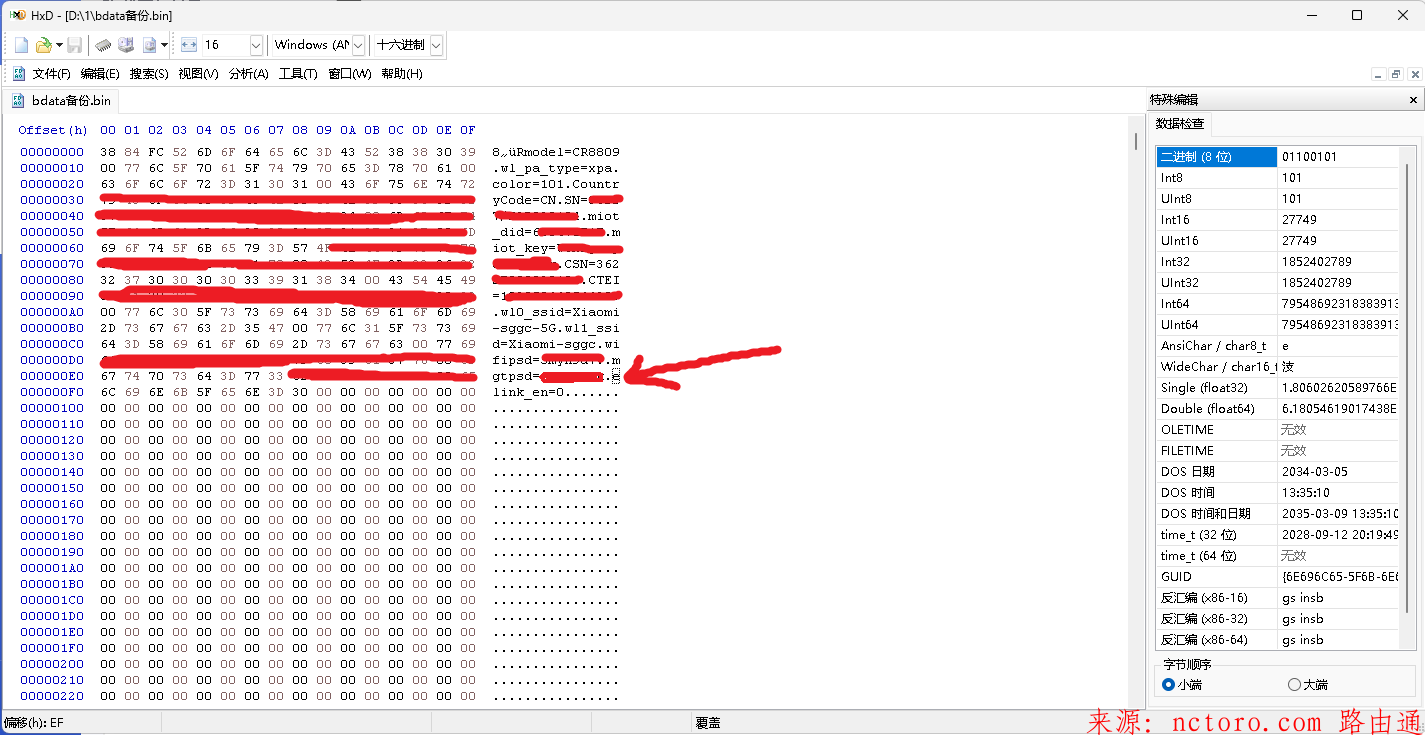The width and height of the screenshot is (1425, 735).
Task: Click the bytes-per-row width icon
Action: coord(189,45)
